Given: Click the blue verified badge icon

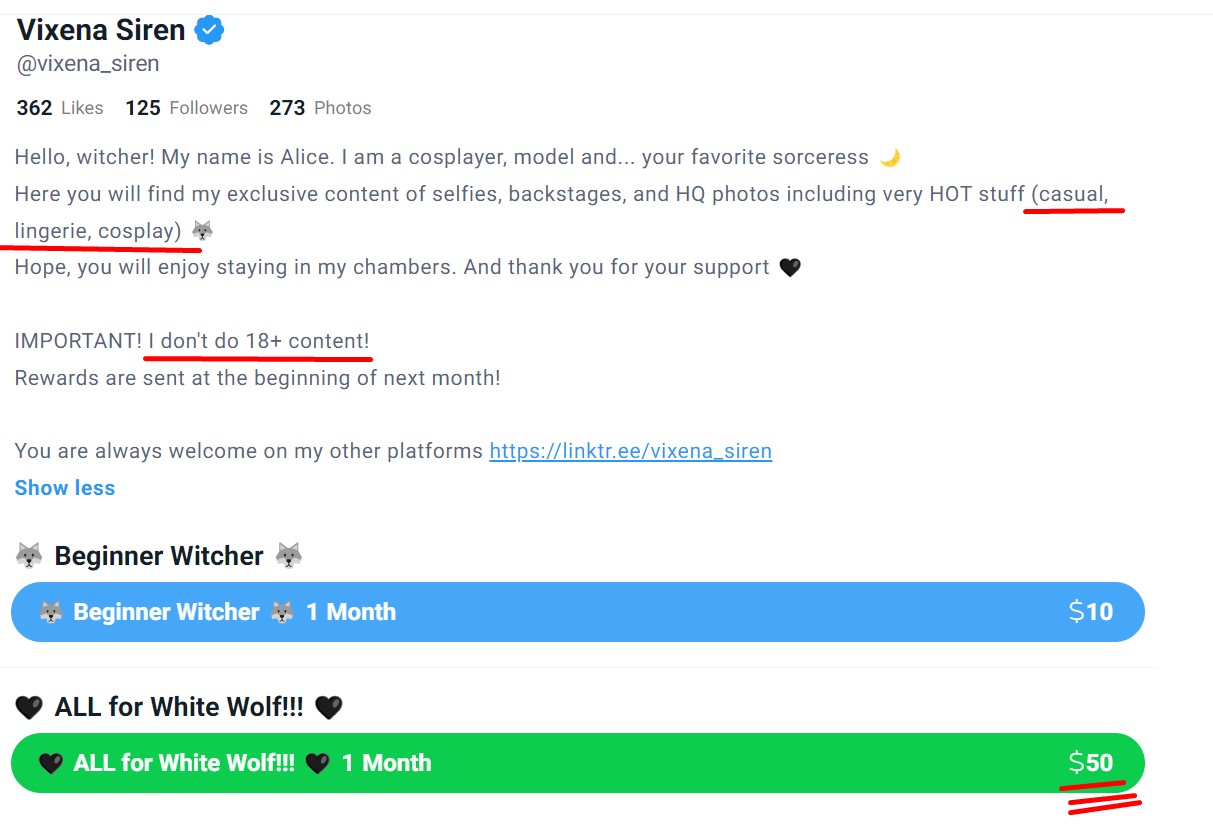Looking at the screenshot, I should coord(209,31).
